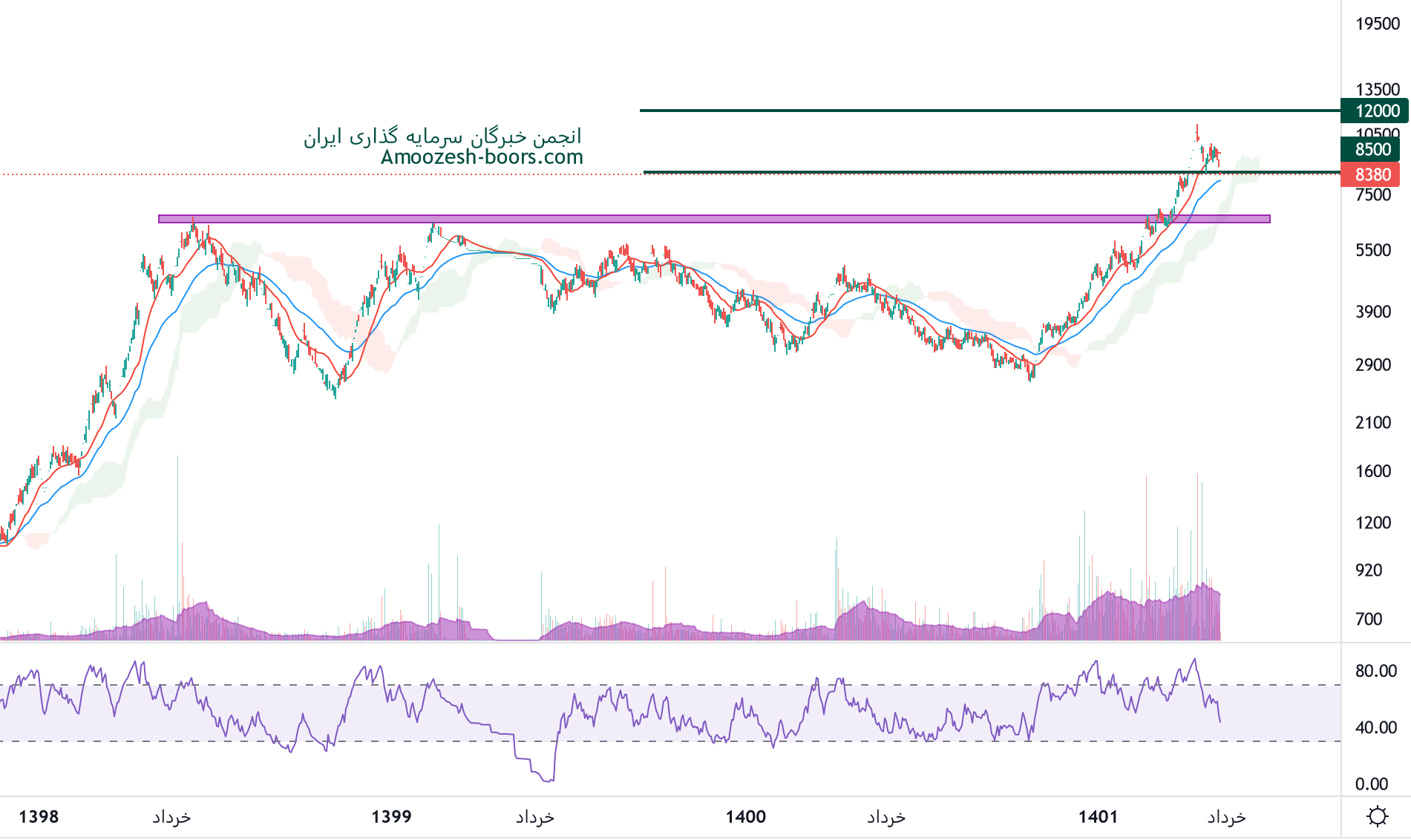Click the 1401 year on time axis

pyautogui.click(x=1098, y=817)
